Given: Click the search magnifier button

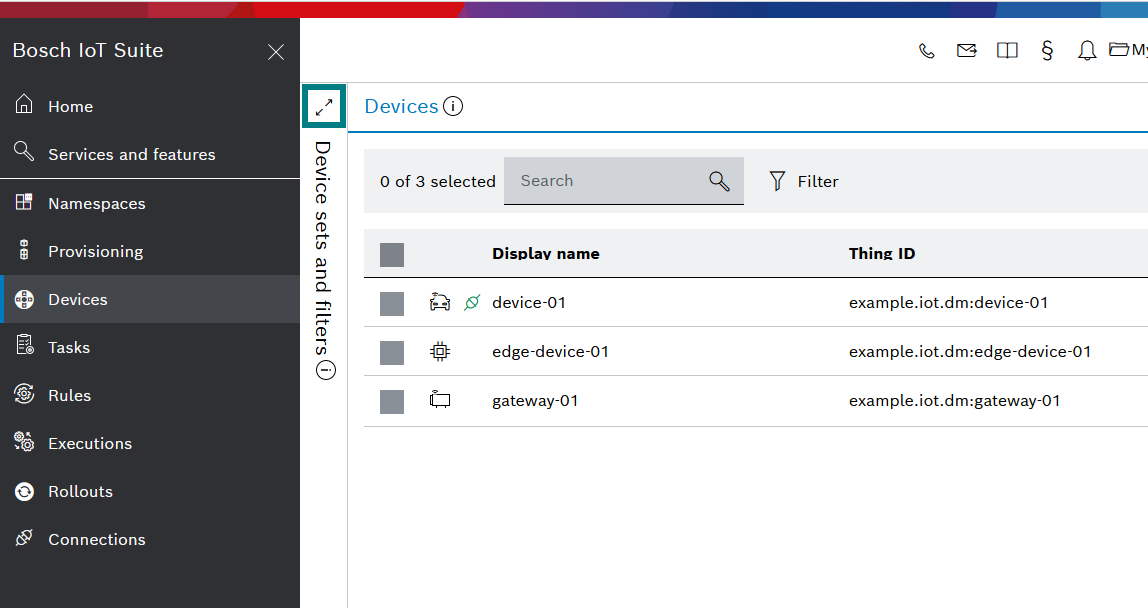Looking at the screenshot, I should pos(719,181).
